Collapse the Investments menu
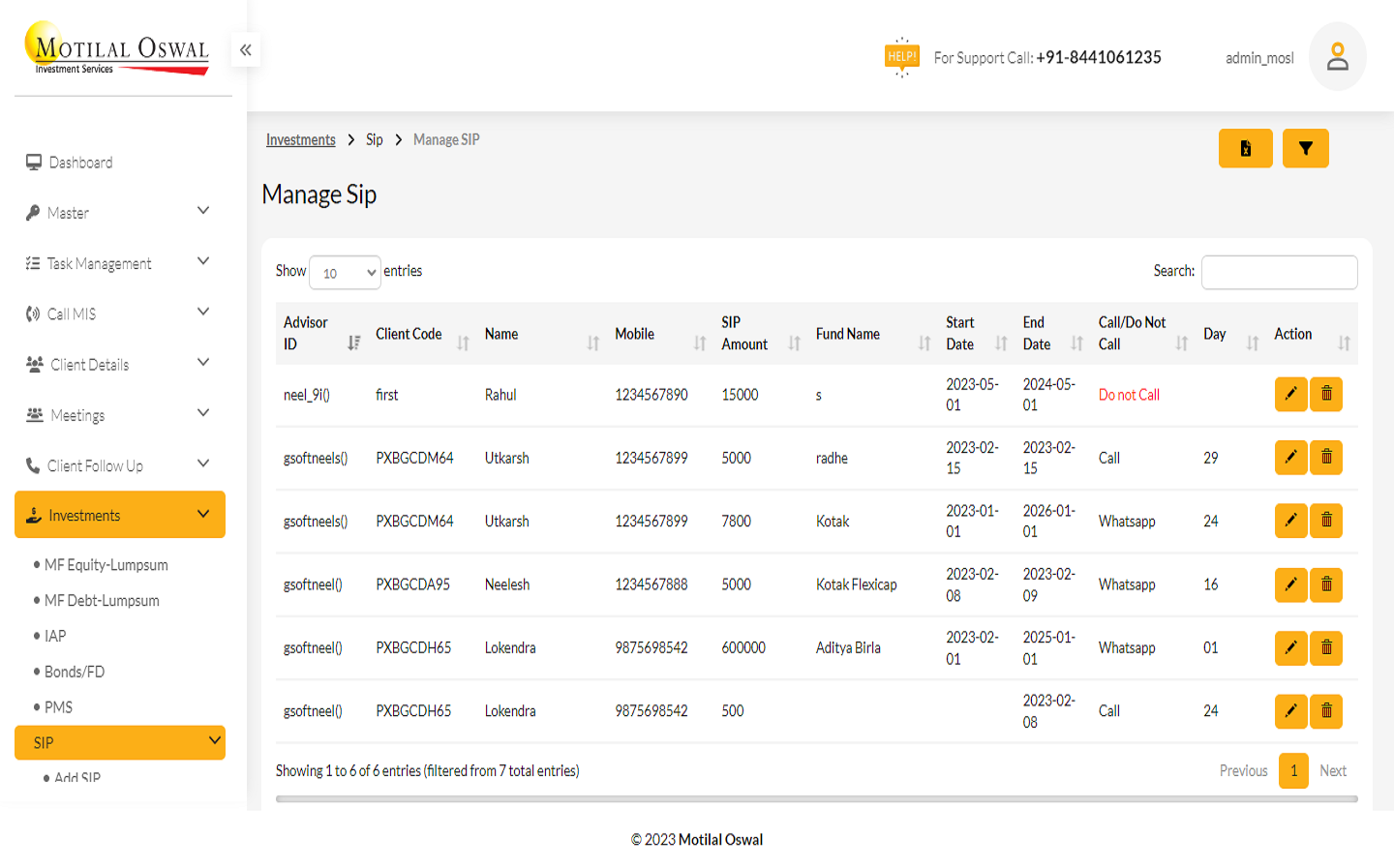 (x=120, y=515)
